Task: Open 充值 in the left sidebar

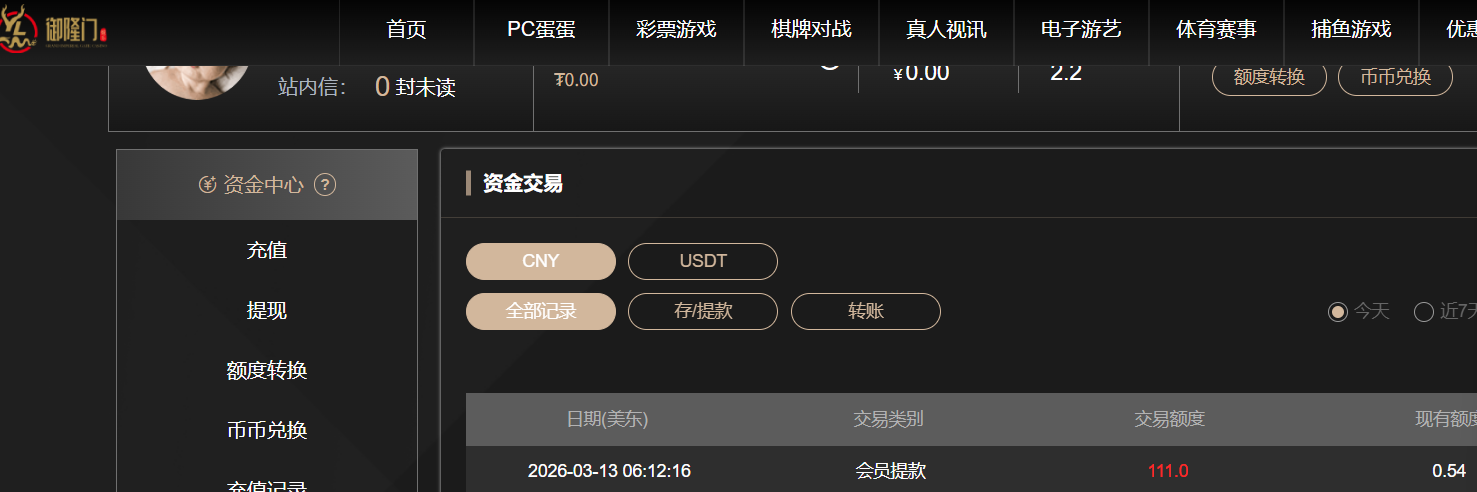Action: [267, 250]
